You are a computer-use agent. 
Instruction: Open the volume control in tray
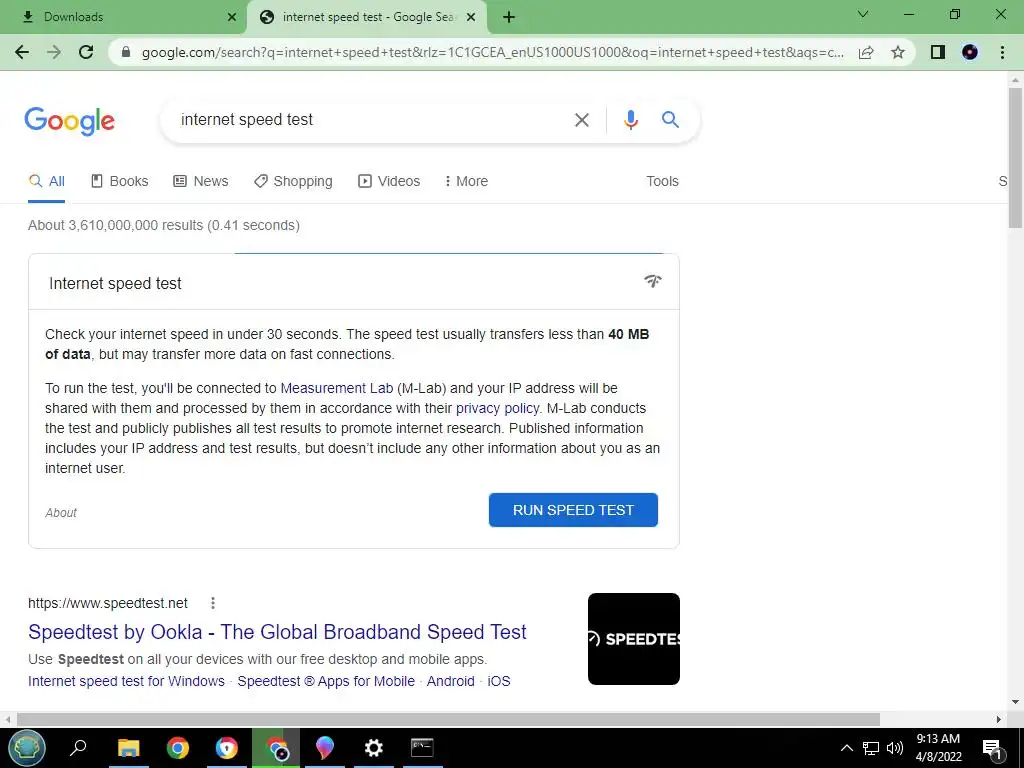click(895, 748)
